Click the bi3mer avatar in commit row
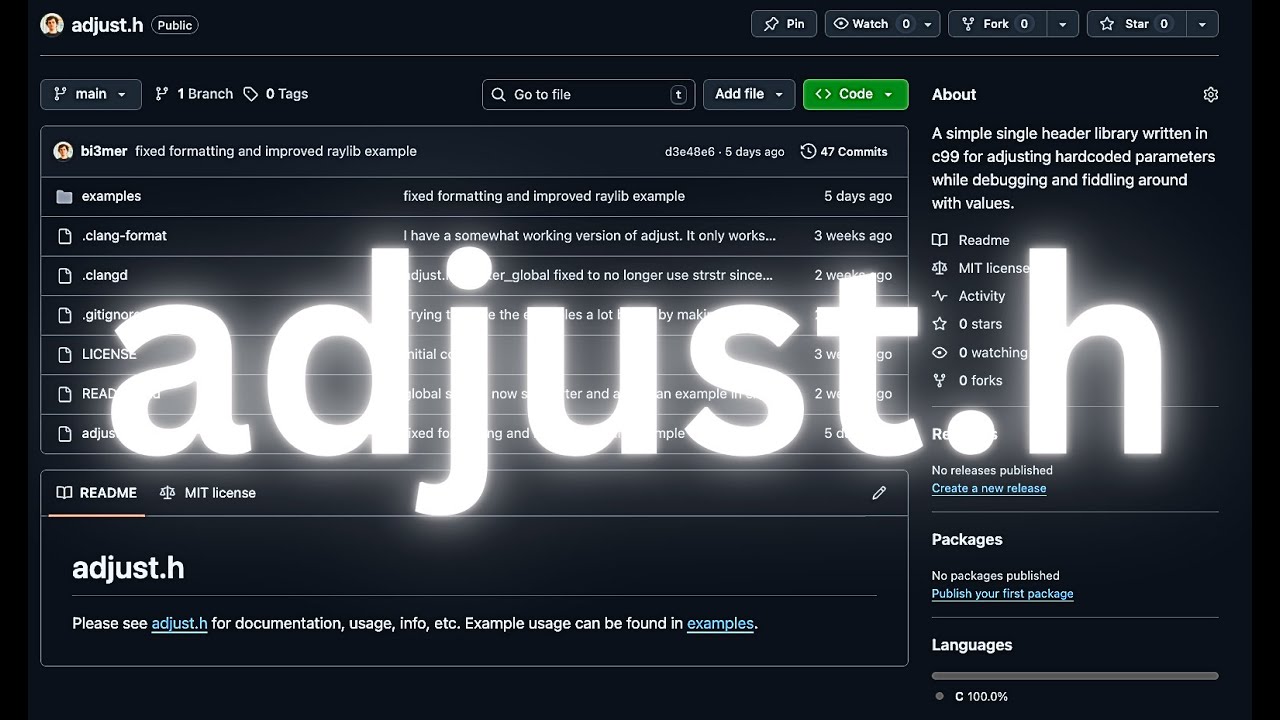 (64, 151)
